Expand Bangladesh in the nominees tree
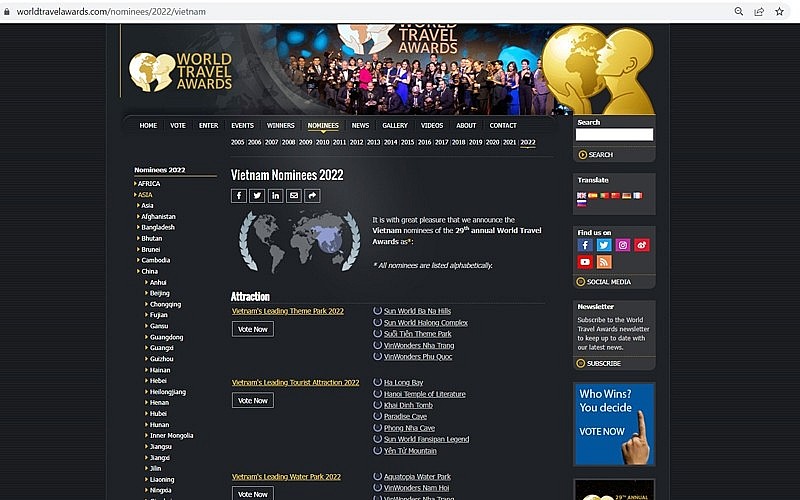The width and height of the screenshot is (800, 500). (x=158, y=228)
